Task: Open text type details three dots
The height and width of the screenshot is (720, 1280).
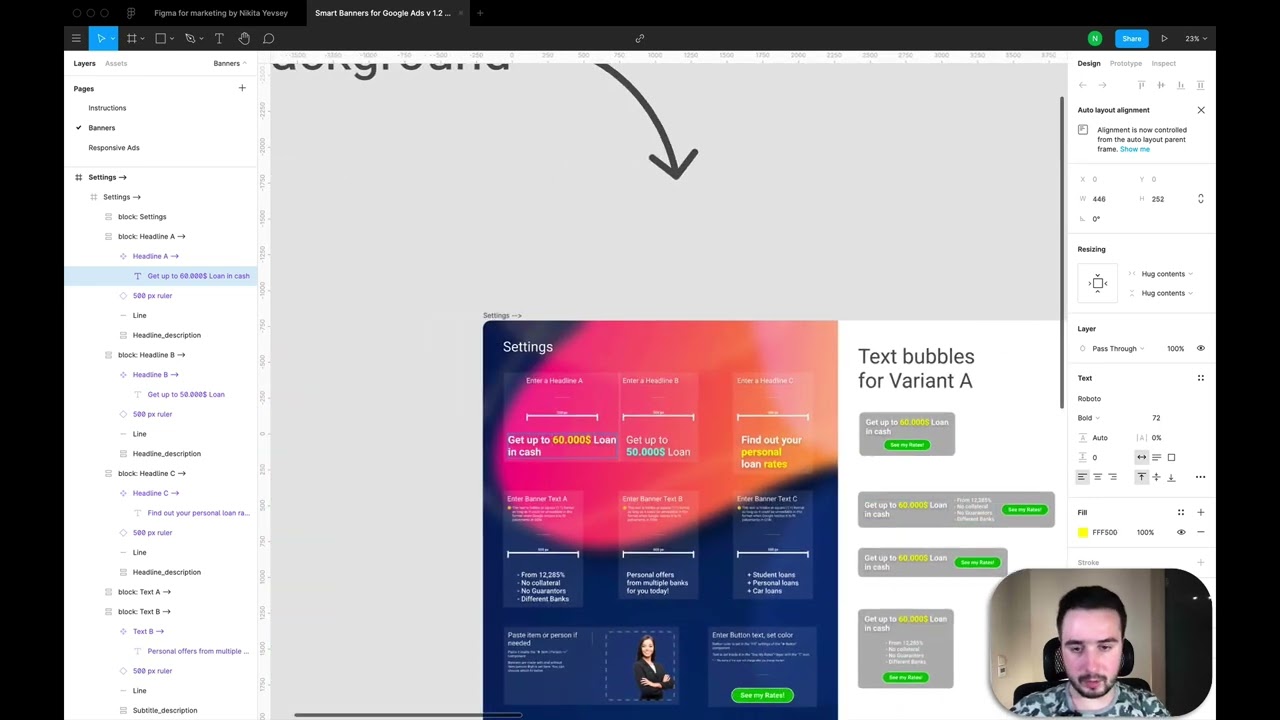Action: tap(1201, 477)
